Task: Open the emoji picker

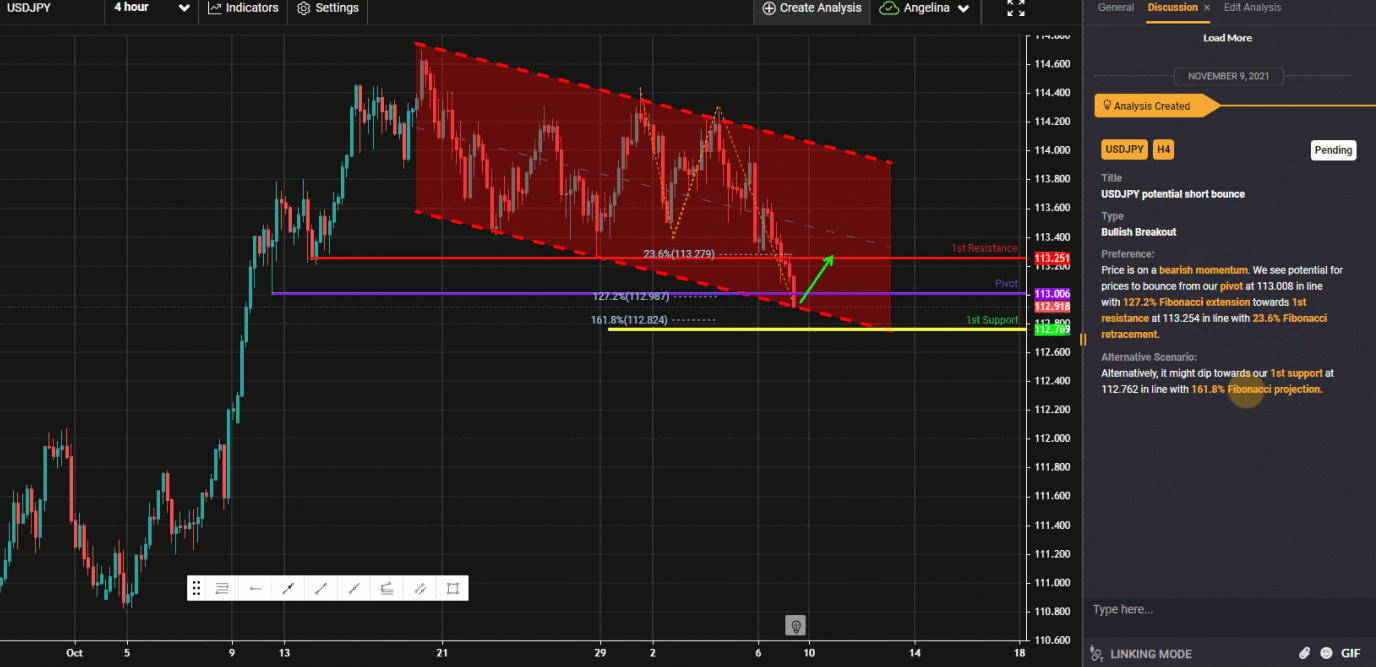Action: coord(1326,653)
